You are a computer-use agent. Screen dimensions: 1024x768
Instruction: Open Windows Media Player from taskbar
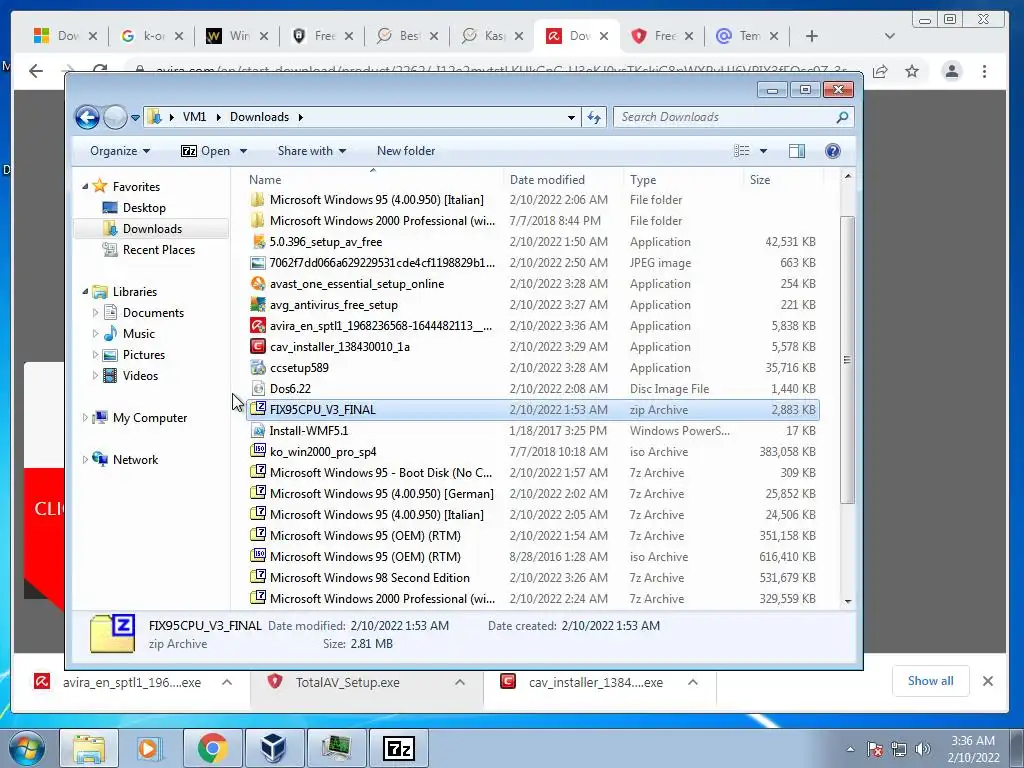148,748
